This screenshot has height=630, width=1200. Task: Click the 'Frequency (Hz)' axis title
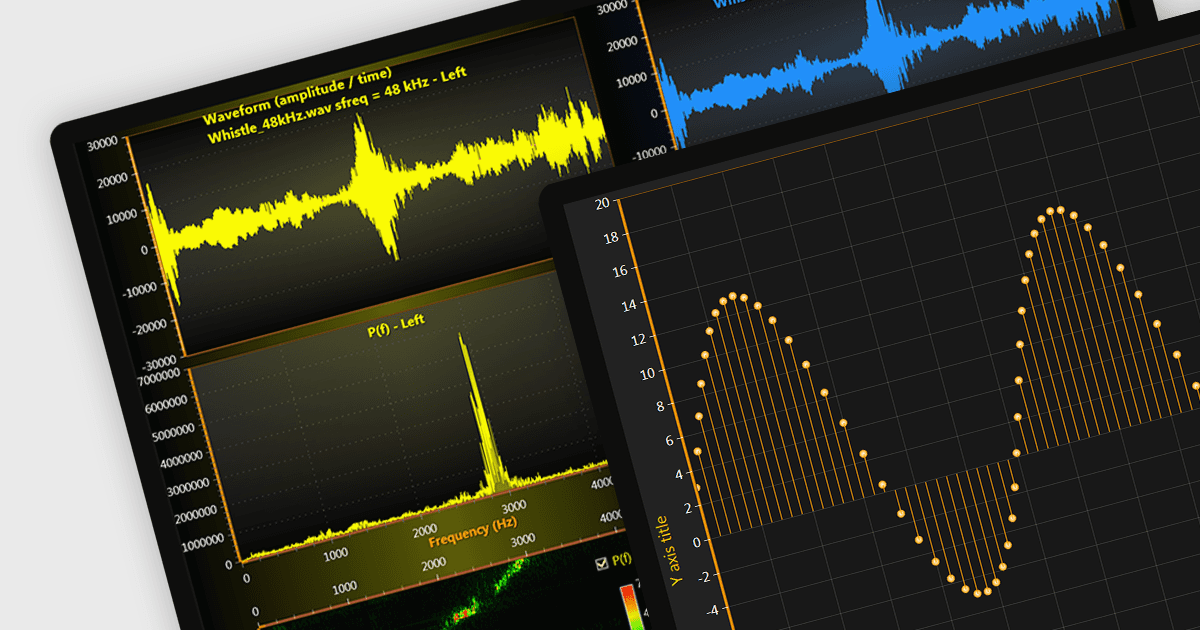coord(473,534)
